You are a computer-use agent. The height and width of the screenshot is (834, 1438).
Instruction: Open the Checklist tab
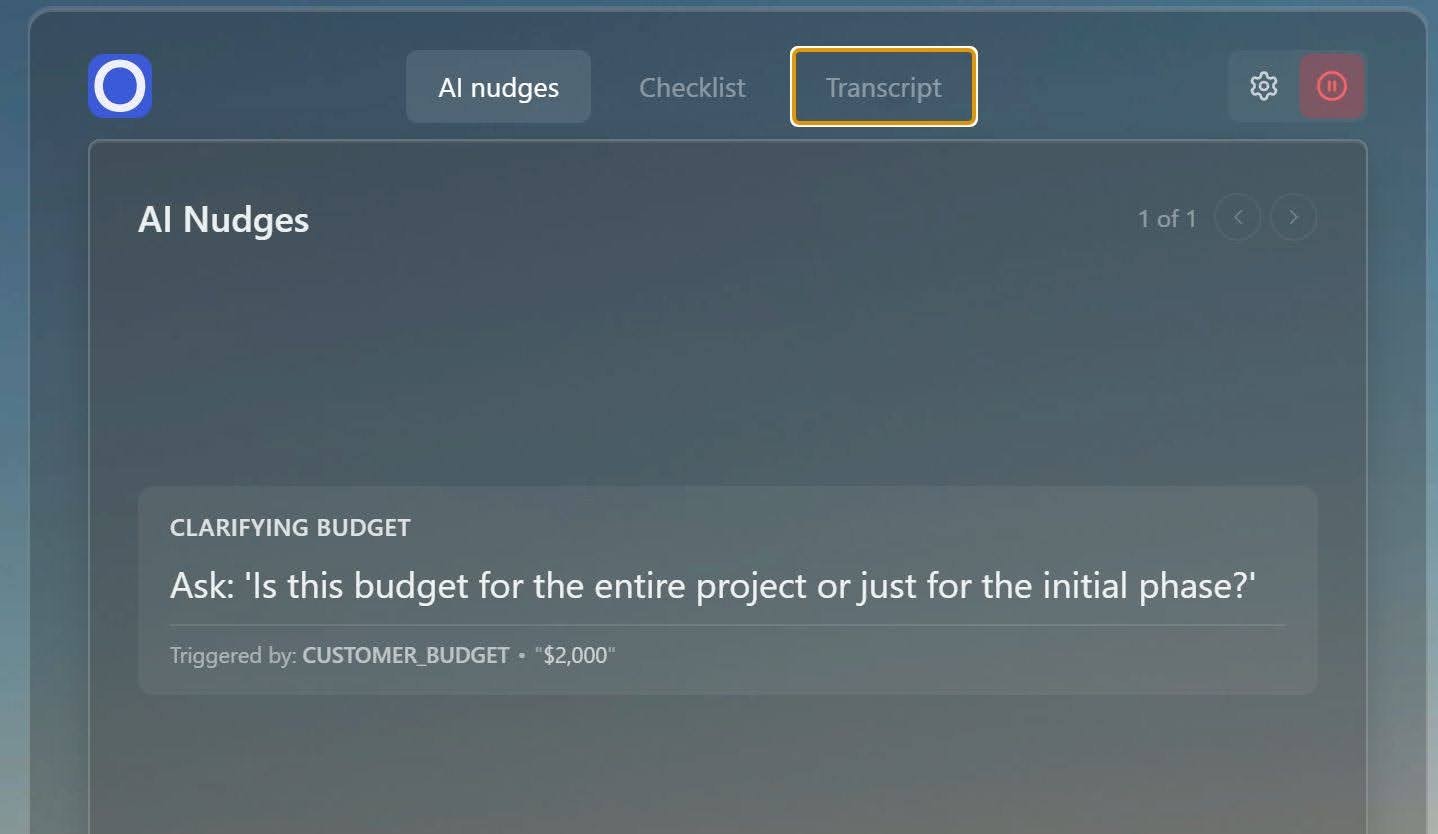point(692,87)
